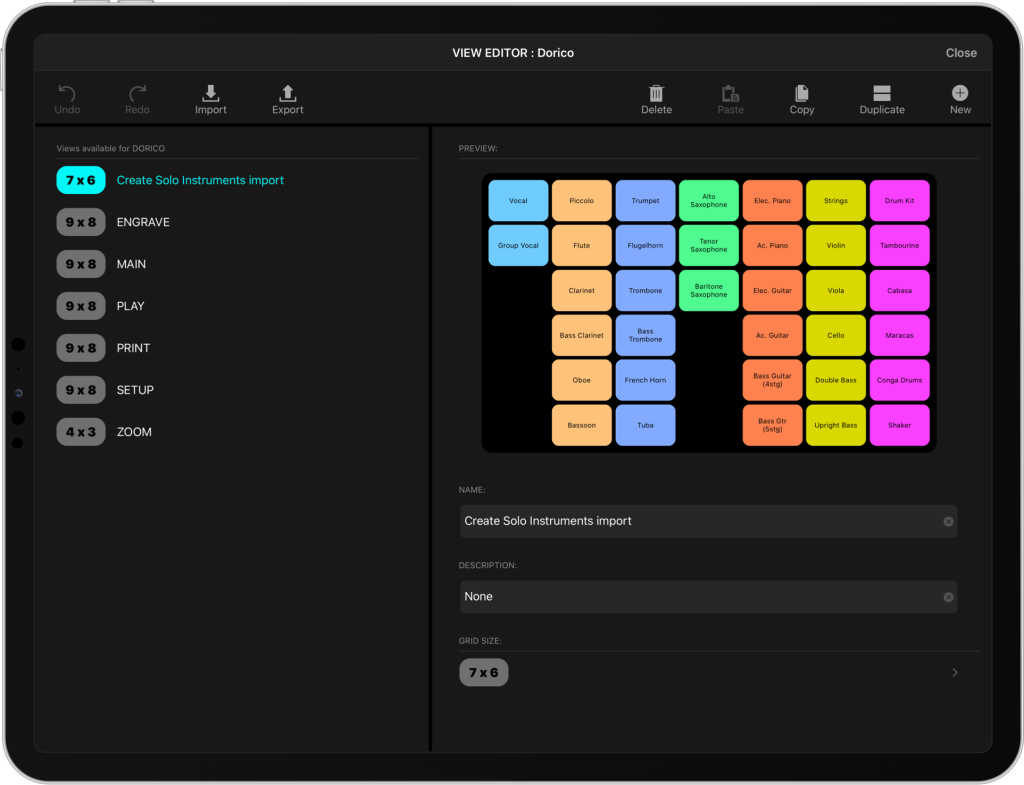Click the 7 x 6 grid size badge

click(x=484, y=673)
